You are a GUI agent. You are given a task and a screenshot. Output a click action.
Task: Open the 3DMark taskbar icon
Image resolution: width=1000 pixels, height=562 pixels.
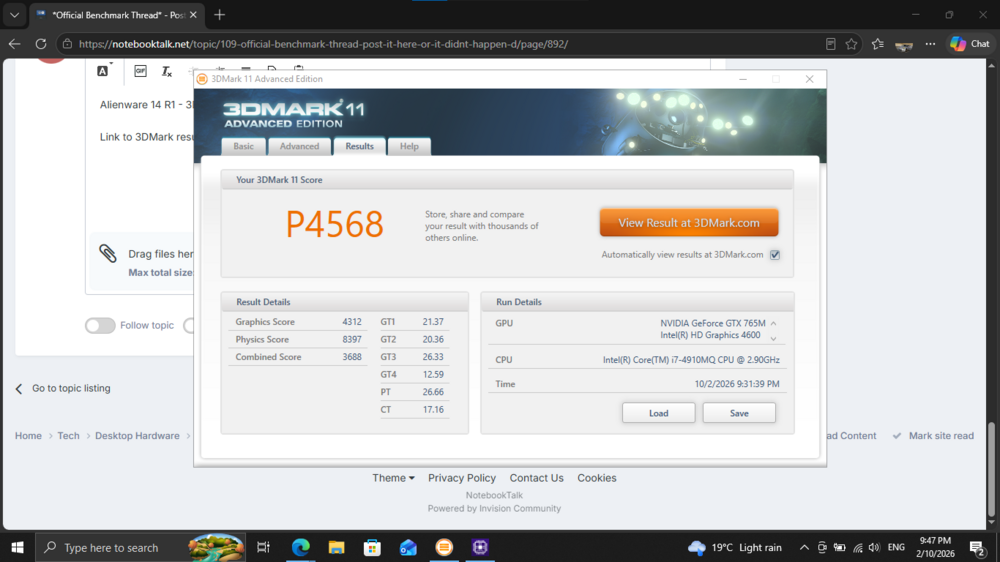[444, 547]
